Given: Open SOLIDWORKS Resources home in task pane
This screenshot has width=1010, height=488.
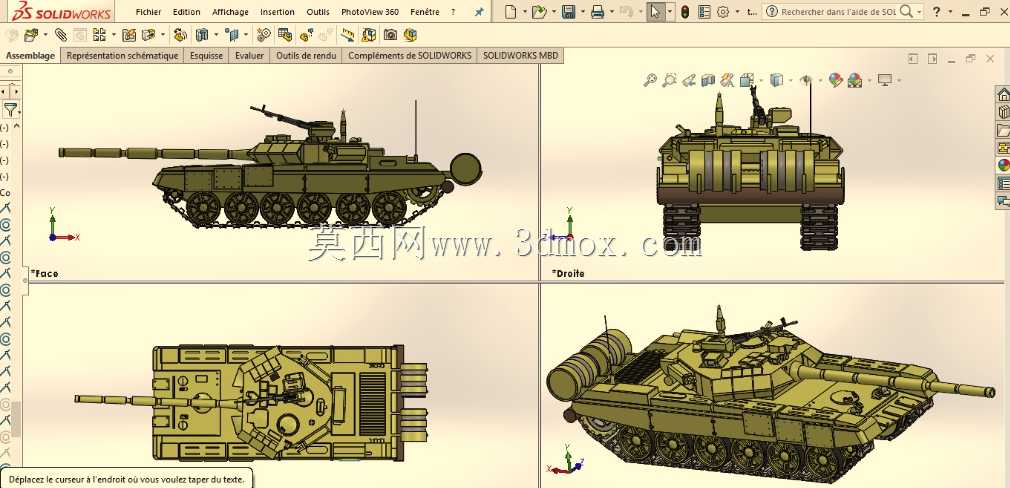Looking at the screenshot, I should pyautogui.click(x=1004, y=95).
